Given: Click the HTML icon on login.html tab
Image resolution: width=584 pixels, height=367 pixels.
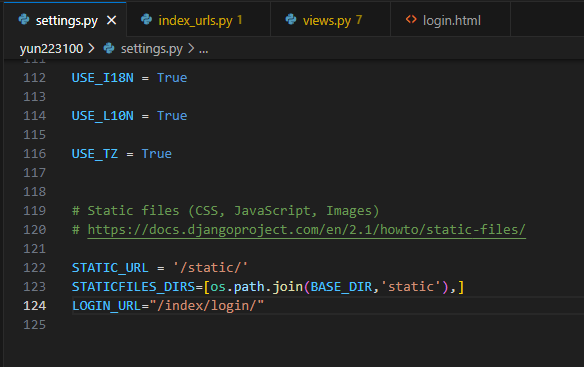Looking at the screenshot, I should [411, 19].
